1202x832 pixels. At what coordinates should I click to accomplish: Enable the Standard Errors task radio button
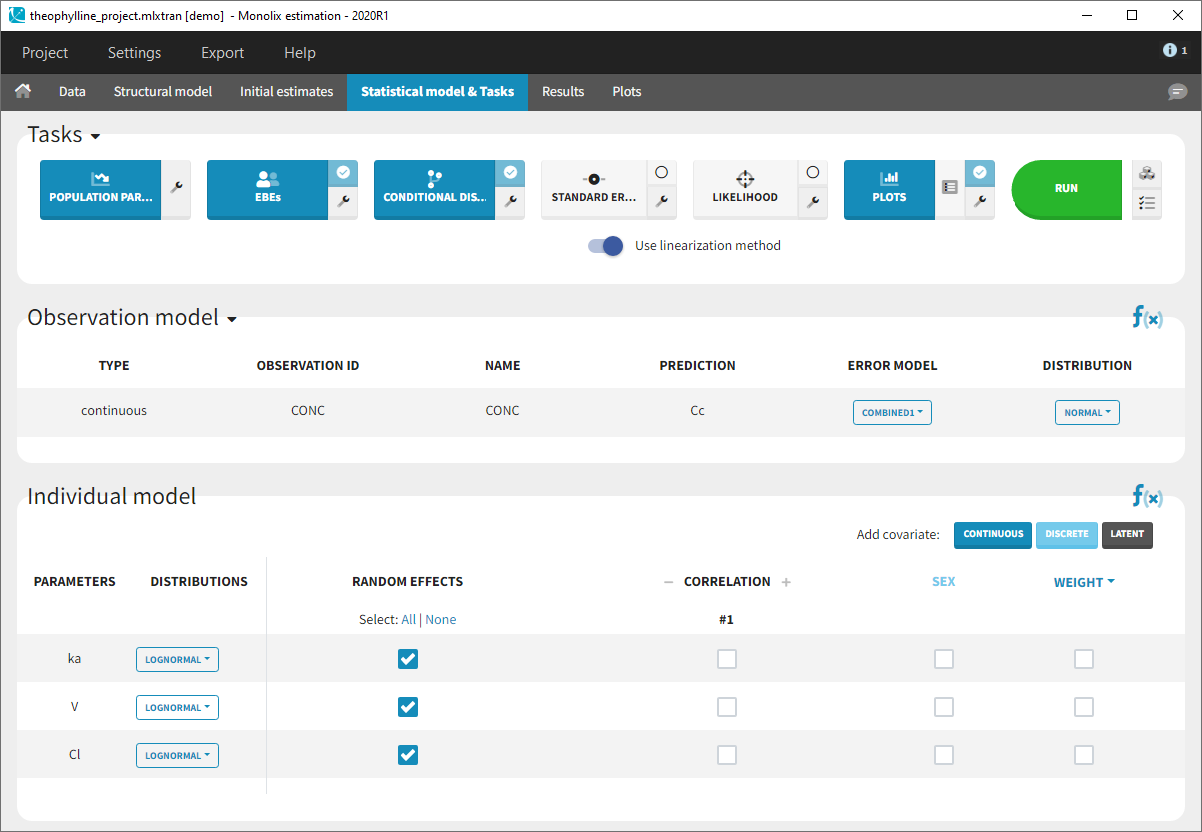click(661, 173)
